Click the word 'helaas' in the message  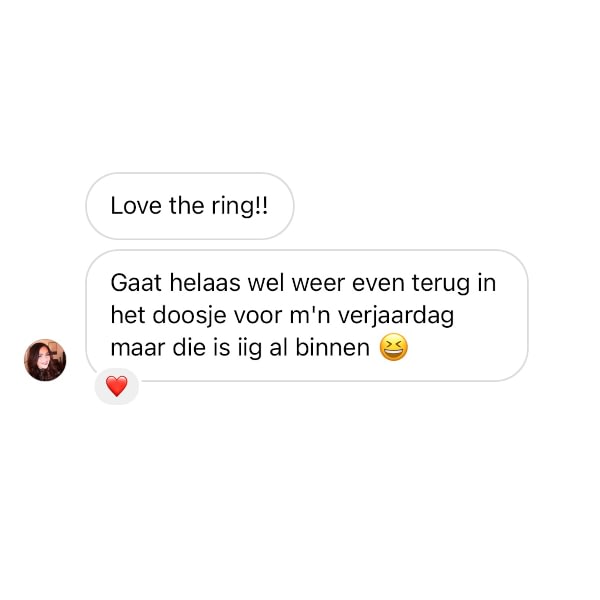[205, 283]
